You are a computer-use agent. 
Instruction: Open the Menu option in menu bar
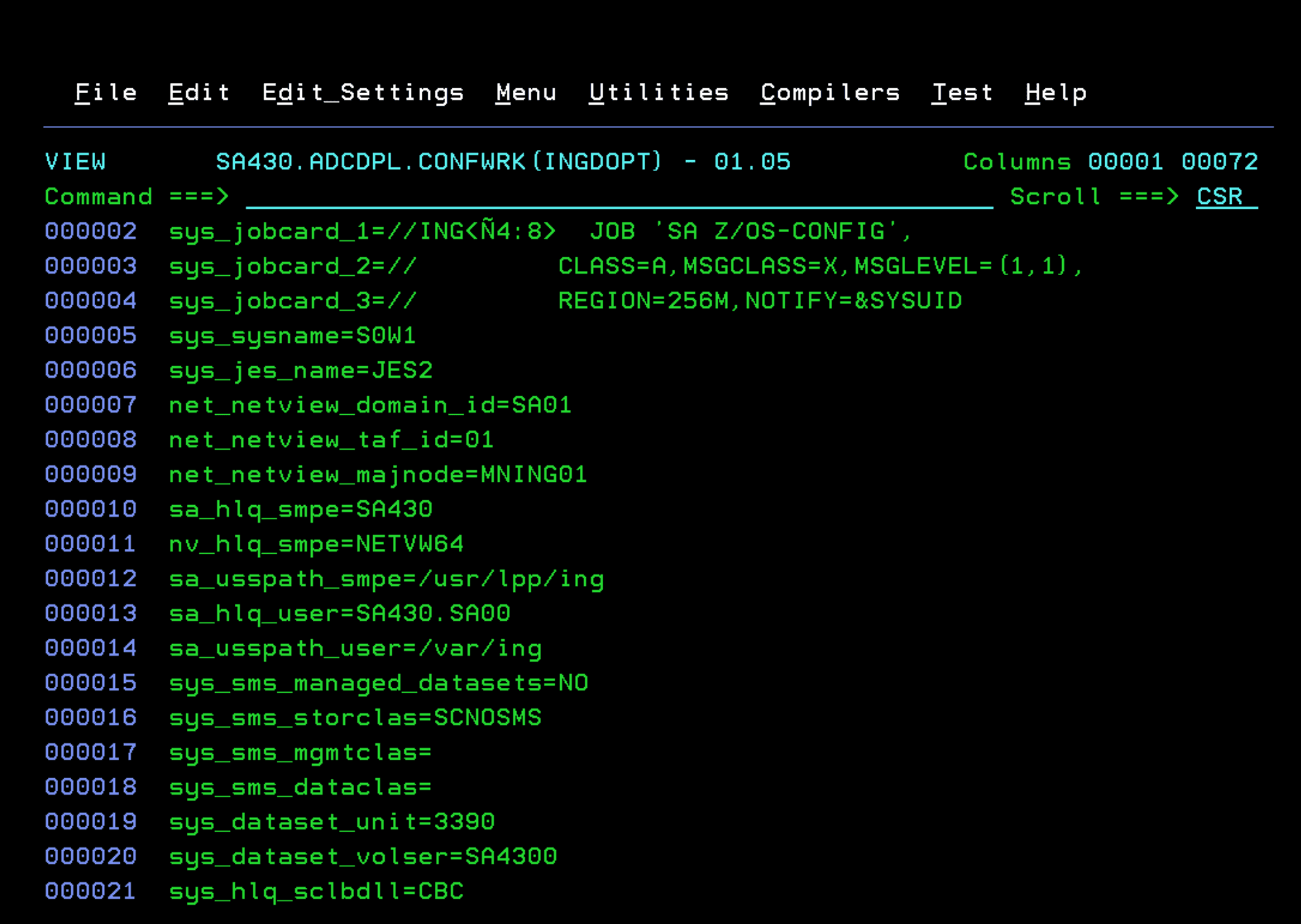(526, 92)
